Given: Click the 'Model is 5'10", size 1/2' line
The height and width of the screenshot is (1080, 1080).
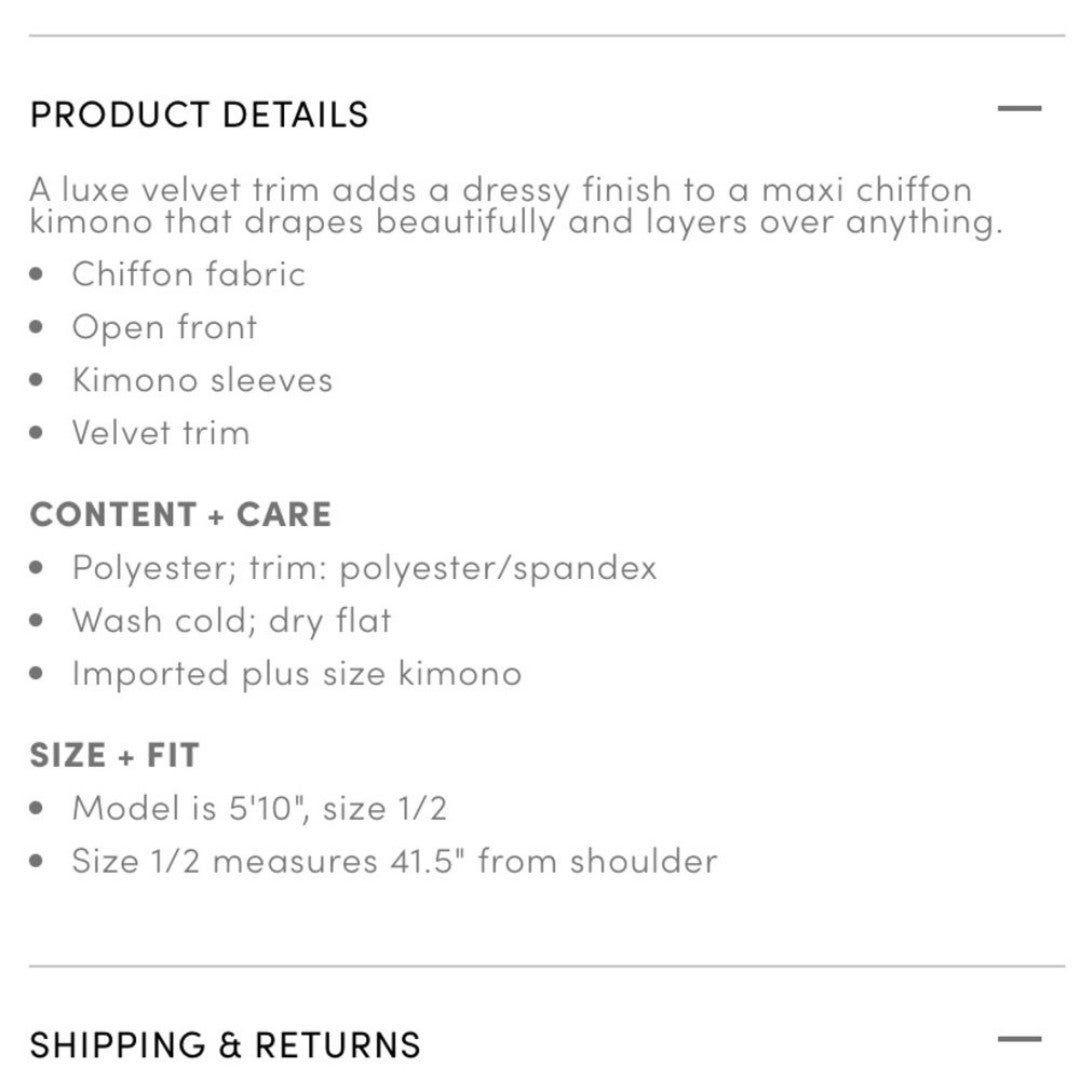Looking at the screenshot, I should 260,808.
